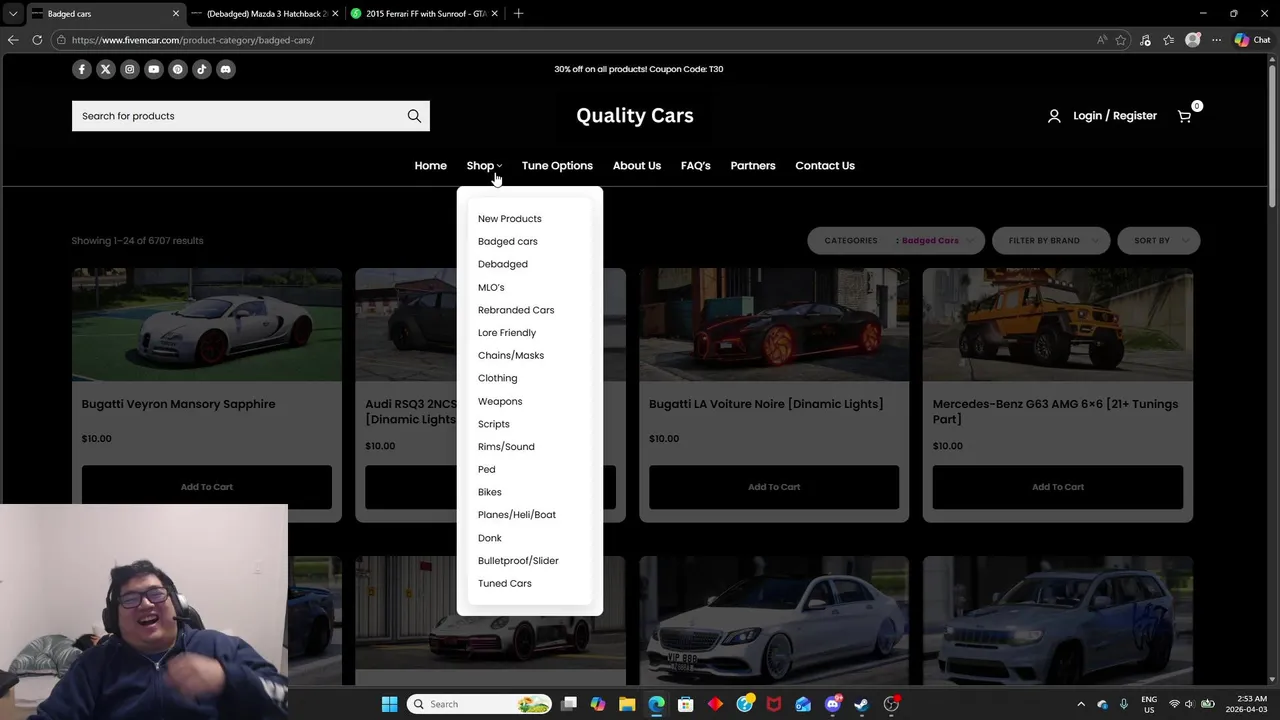Select Chains/Masks in Shop menu
Viewport: 1280px width, 720px height.
click(511, 355)
